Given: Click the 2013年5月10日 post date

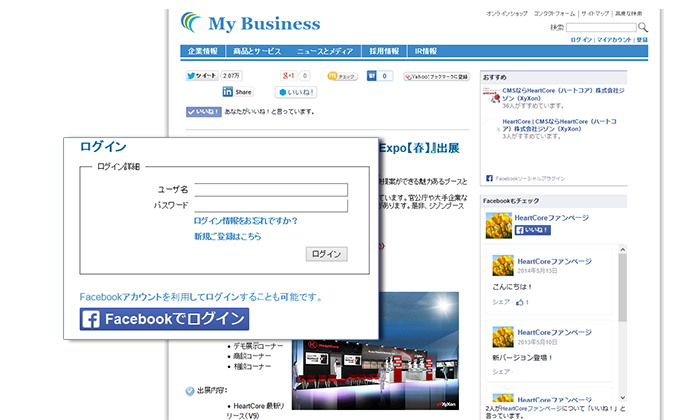Looking at the screenshot, I should 538,342.
